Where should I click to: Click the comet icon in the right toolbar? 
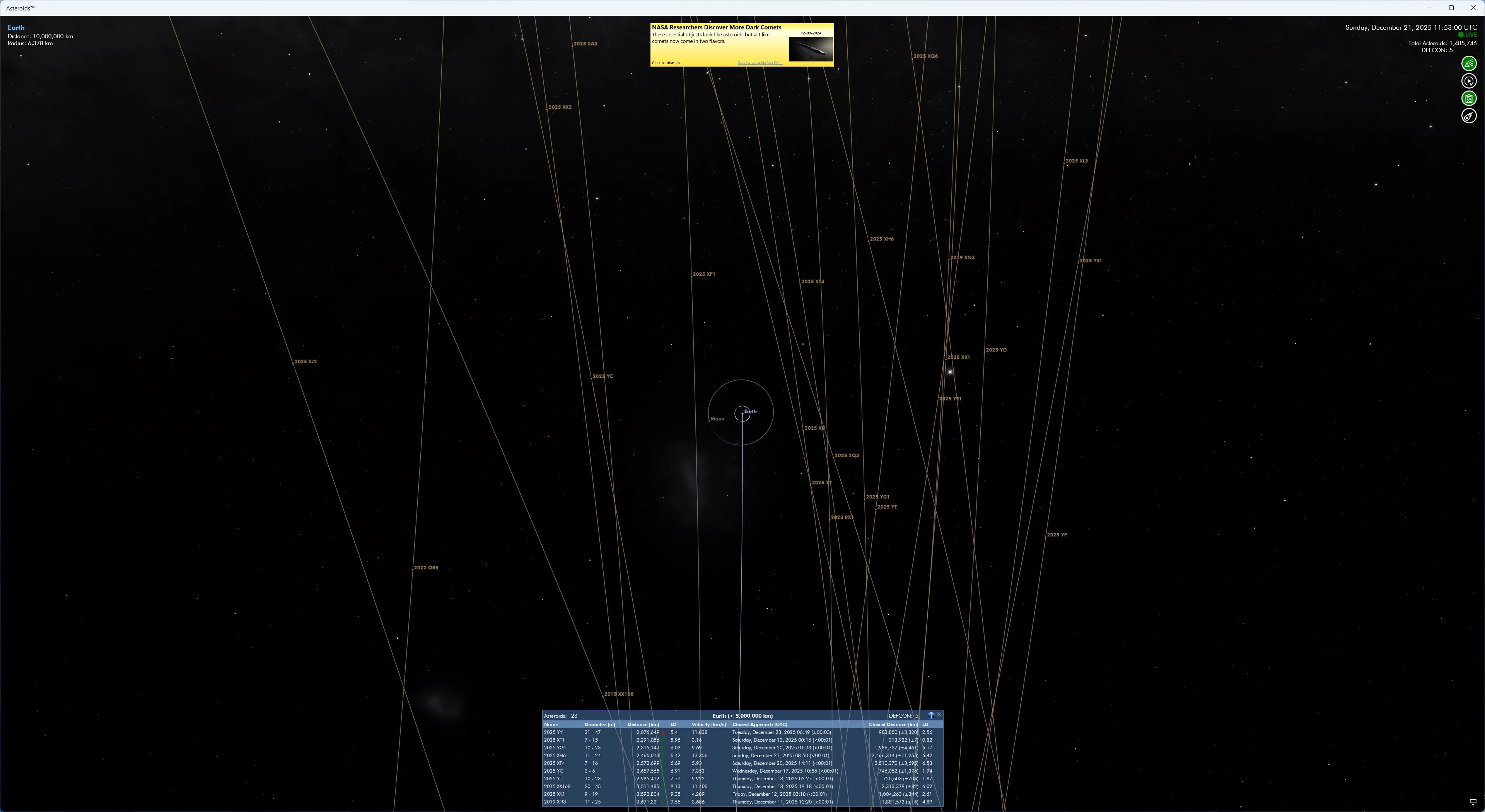point(1468,116)
